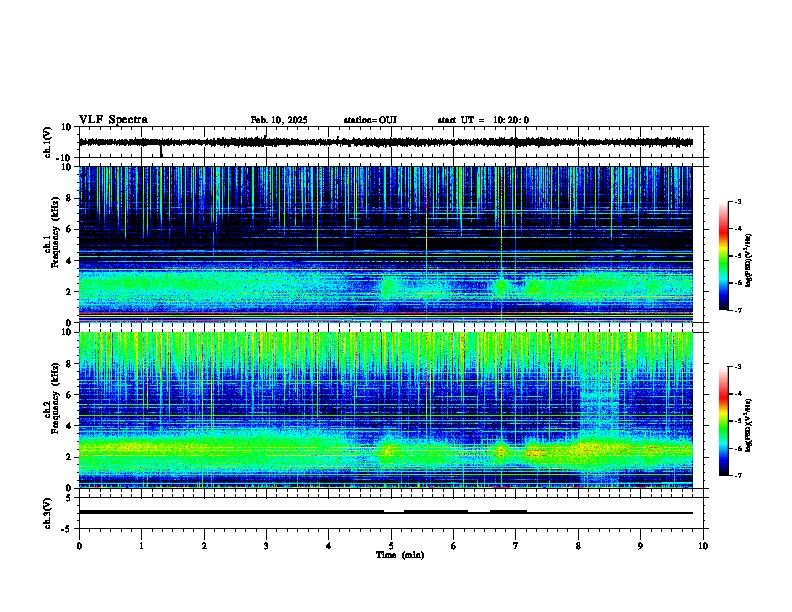Screen dimensions: 792x612
Task: Click the "station=OUI" header label
Action: pyautogui.click(x=370, y=120)
